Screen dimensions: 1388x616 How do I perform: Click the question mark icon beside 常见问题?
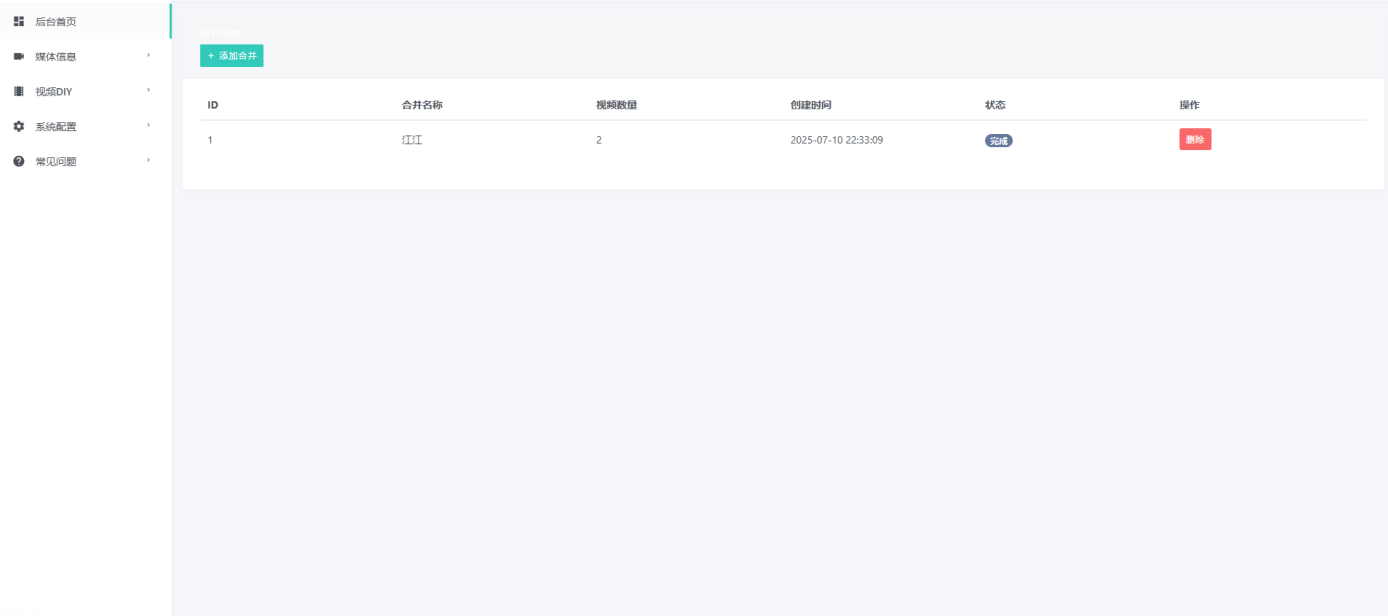click(18, 161)
